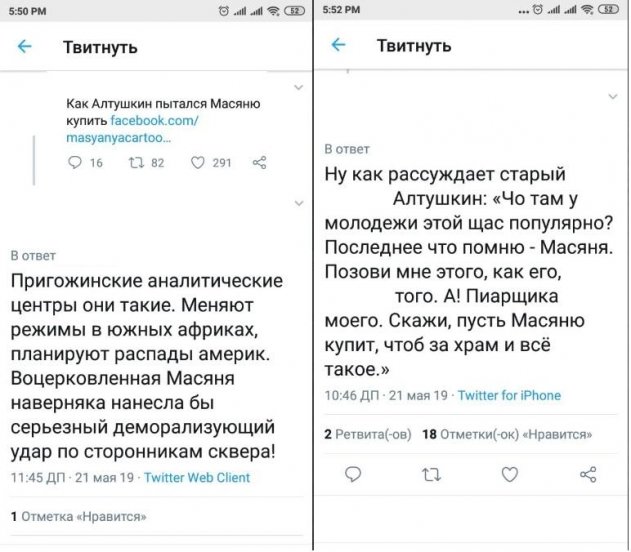Like the right tweet with heart icon
The width and height of the screenshot is (631, 552).
509,474
